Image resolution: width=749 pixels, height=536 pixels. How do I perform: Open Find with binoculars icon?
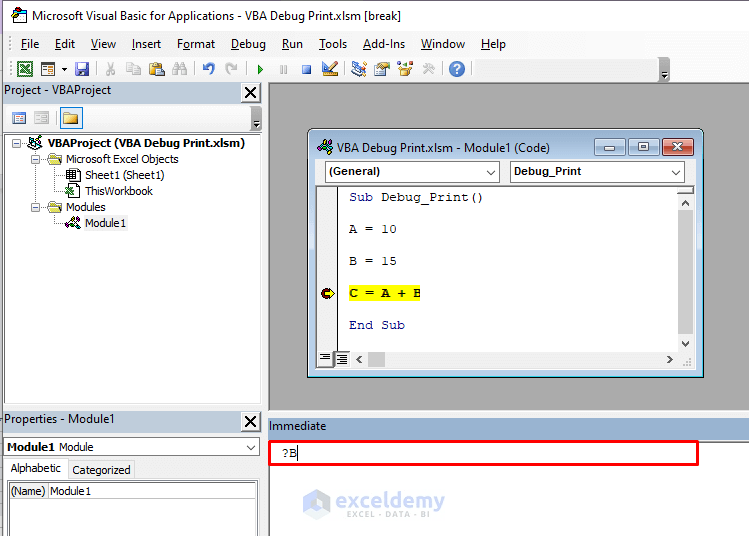point(180,69)
